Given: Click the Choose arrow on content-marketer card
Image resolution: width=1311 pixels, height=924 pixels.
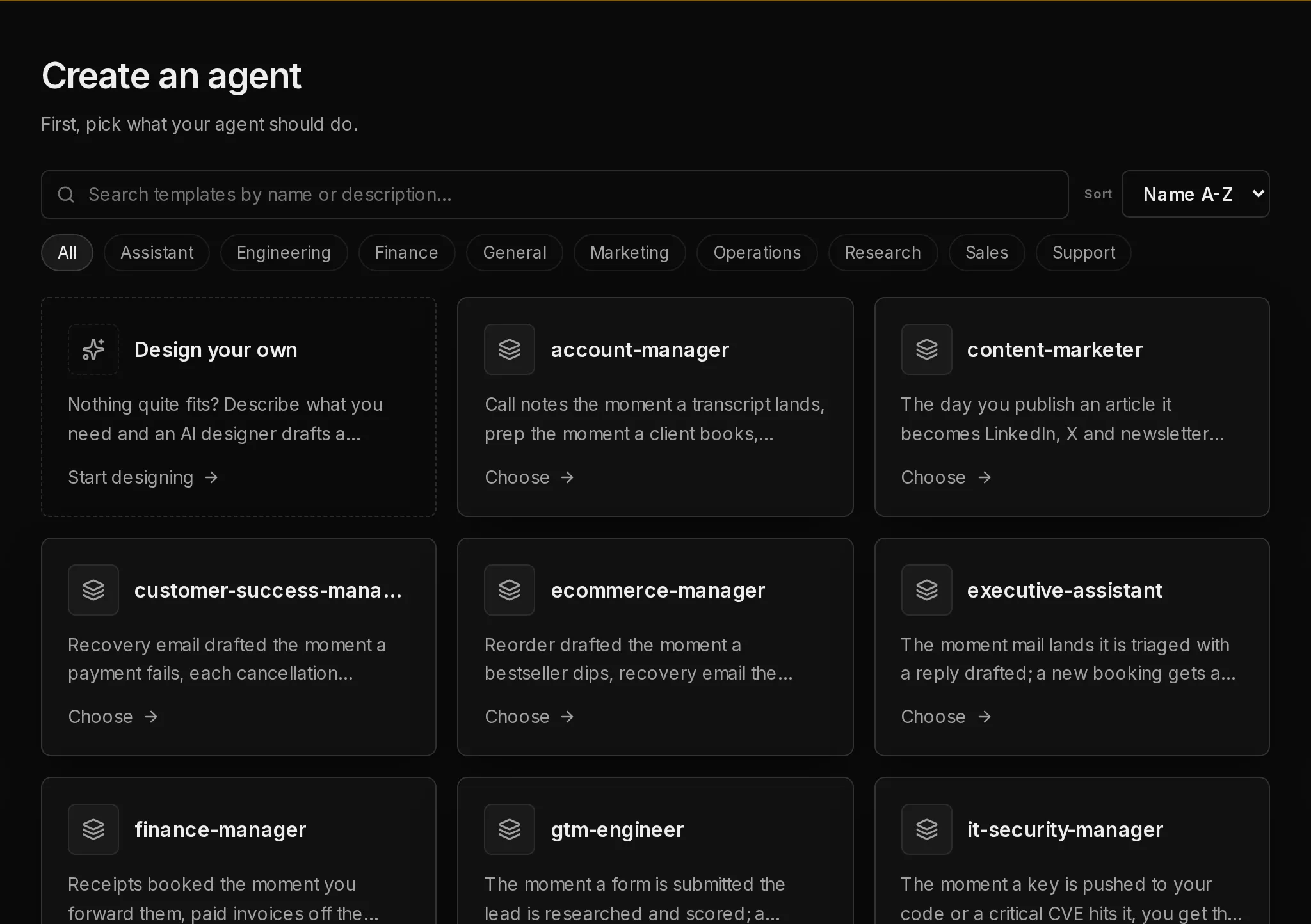Looking at the screenshot, I should coord(985,477).
